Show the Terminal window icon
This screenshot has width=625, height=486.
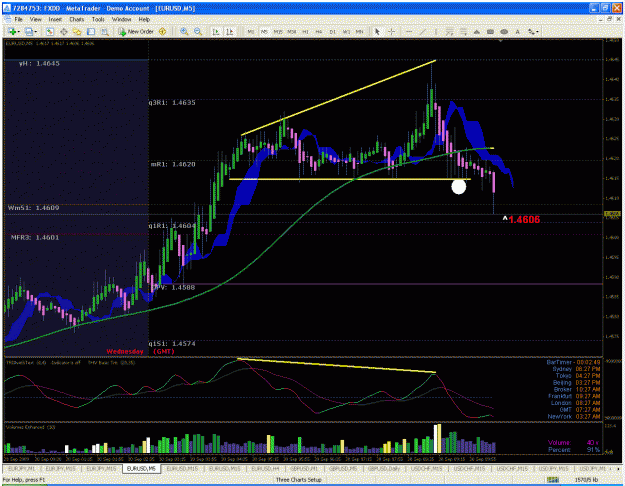(91, 31)
